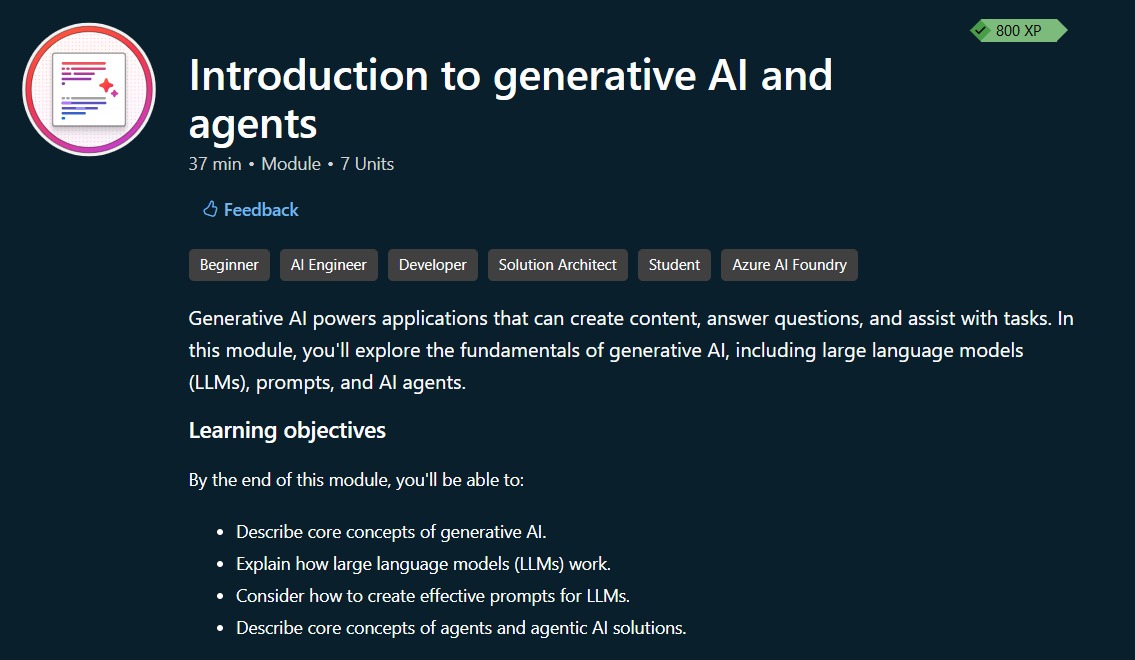Click the '7 Units' text
Viewport: 1135px width, 660px height.
367,164
